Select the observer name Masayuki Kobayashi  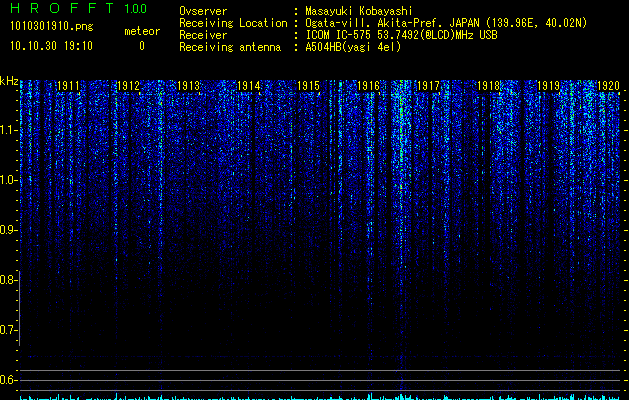[358, 11]
